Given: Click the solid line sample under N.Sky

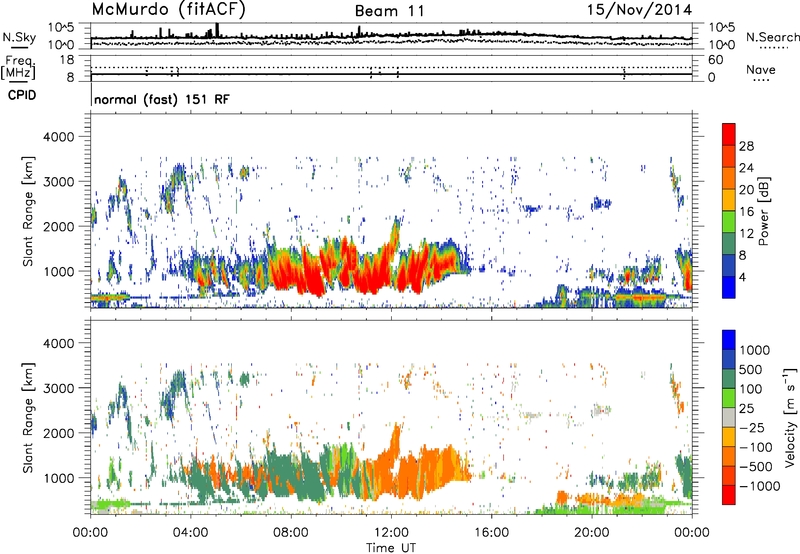Looking at the screenshot, I should coord(19,47).
